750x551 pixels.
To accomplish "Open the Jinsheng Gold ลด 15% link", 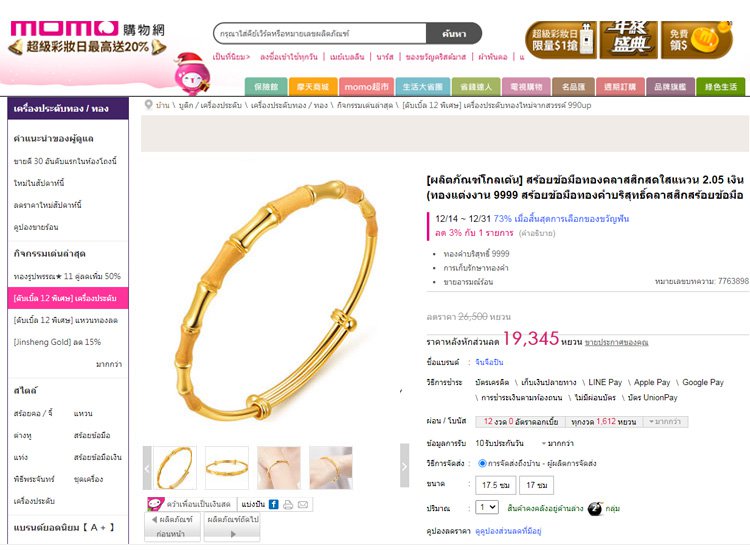I will (x=57, y=342).
